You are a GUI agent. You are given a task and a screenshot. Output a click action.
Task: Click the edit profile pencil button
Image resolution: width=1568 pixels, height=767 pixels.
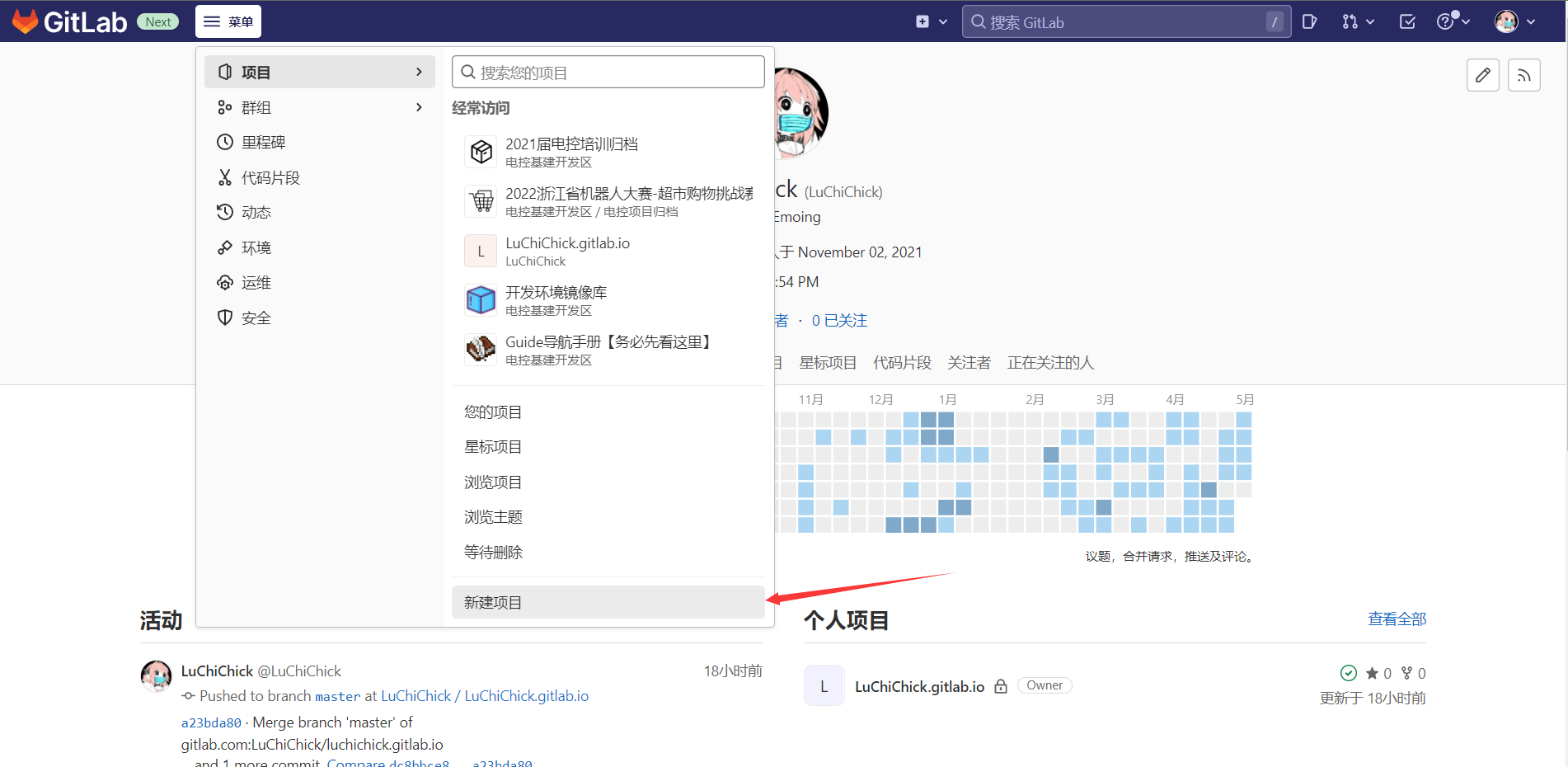coord(1483,75)
